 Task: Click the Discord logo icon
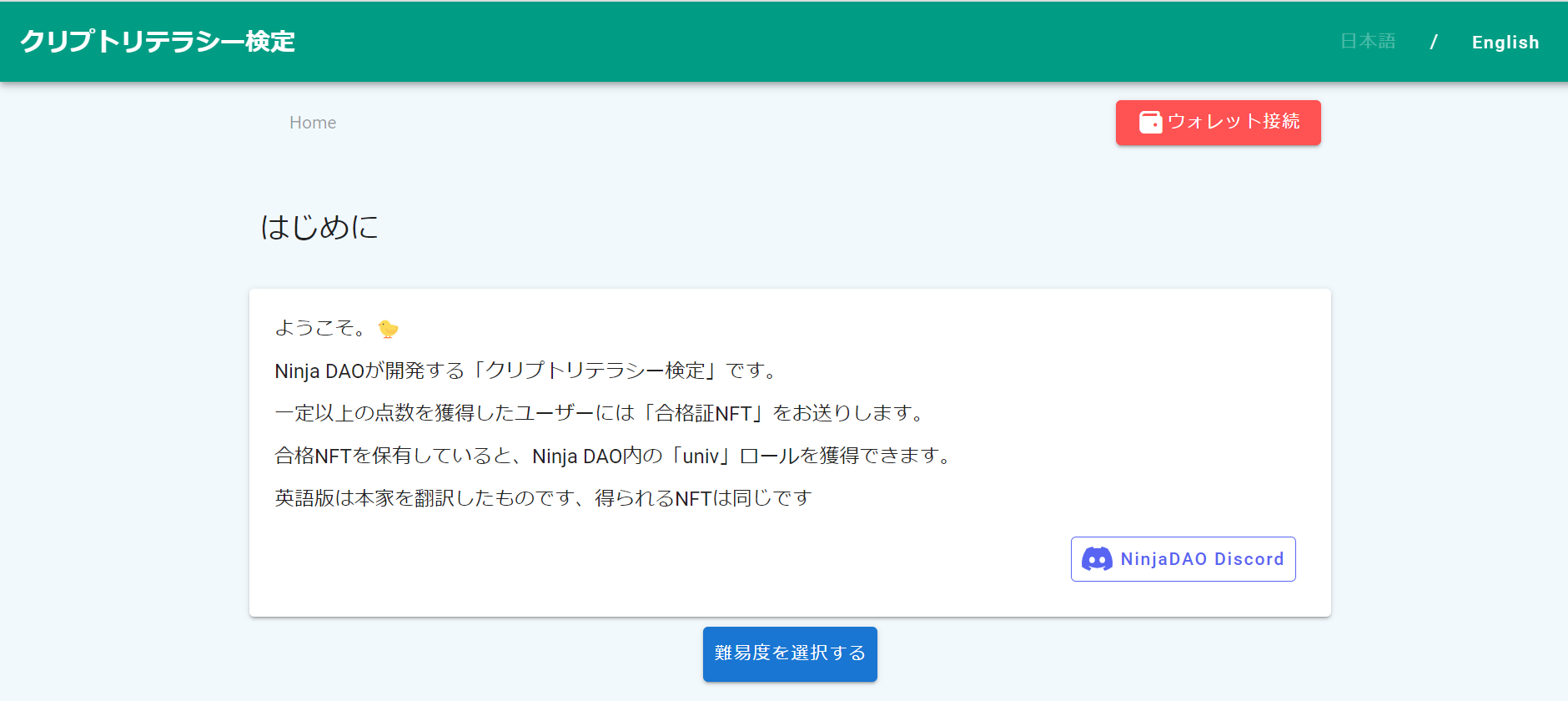1097,559
